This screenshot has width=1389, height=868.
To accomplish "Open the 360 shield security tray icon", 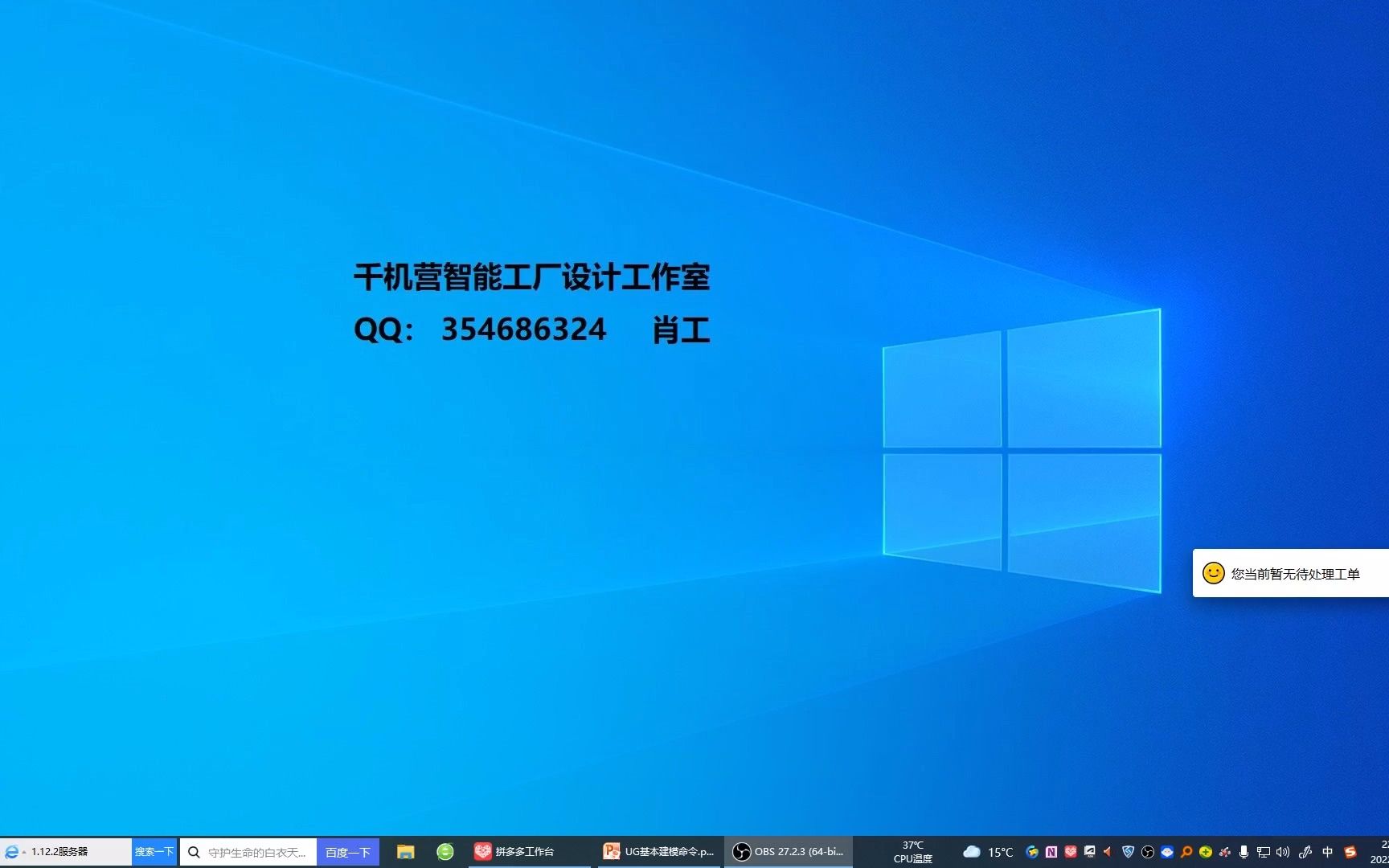I will 1127,852.
